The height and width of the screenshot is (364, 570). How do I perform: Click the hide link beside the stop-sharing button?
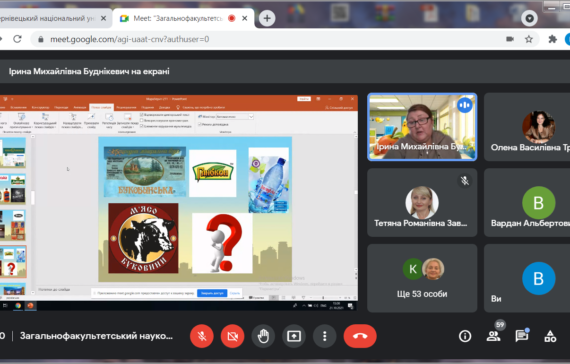click(234, 293)
